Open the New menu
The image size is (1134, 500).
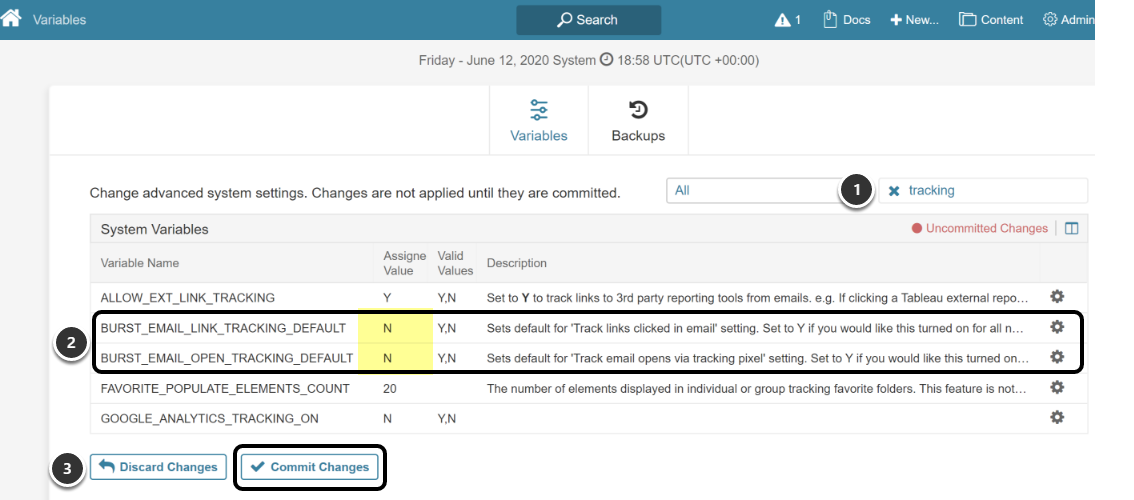(914, 19)
